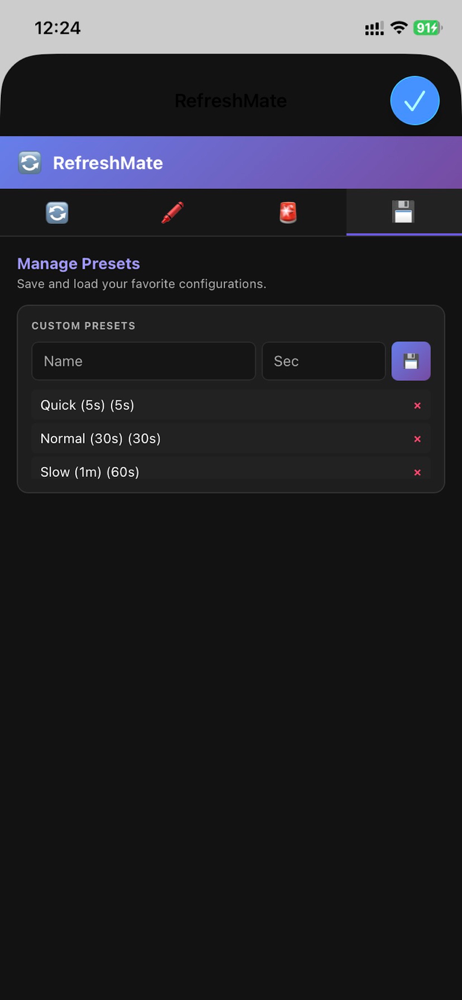Click the Sec input field
Image resolution: width=462 pixels, height=1000 pixels.
click(x=324, y=361)
